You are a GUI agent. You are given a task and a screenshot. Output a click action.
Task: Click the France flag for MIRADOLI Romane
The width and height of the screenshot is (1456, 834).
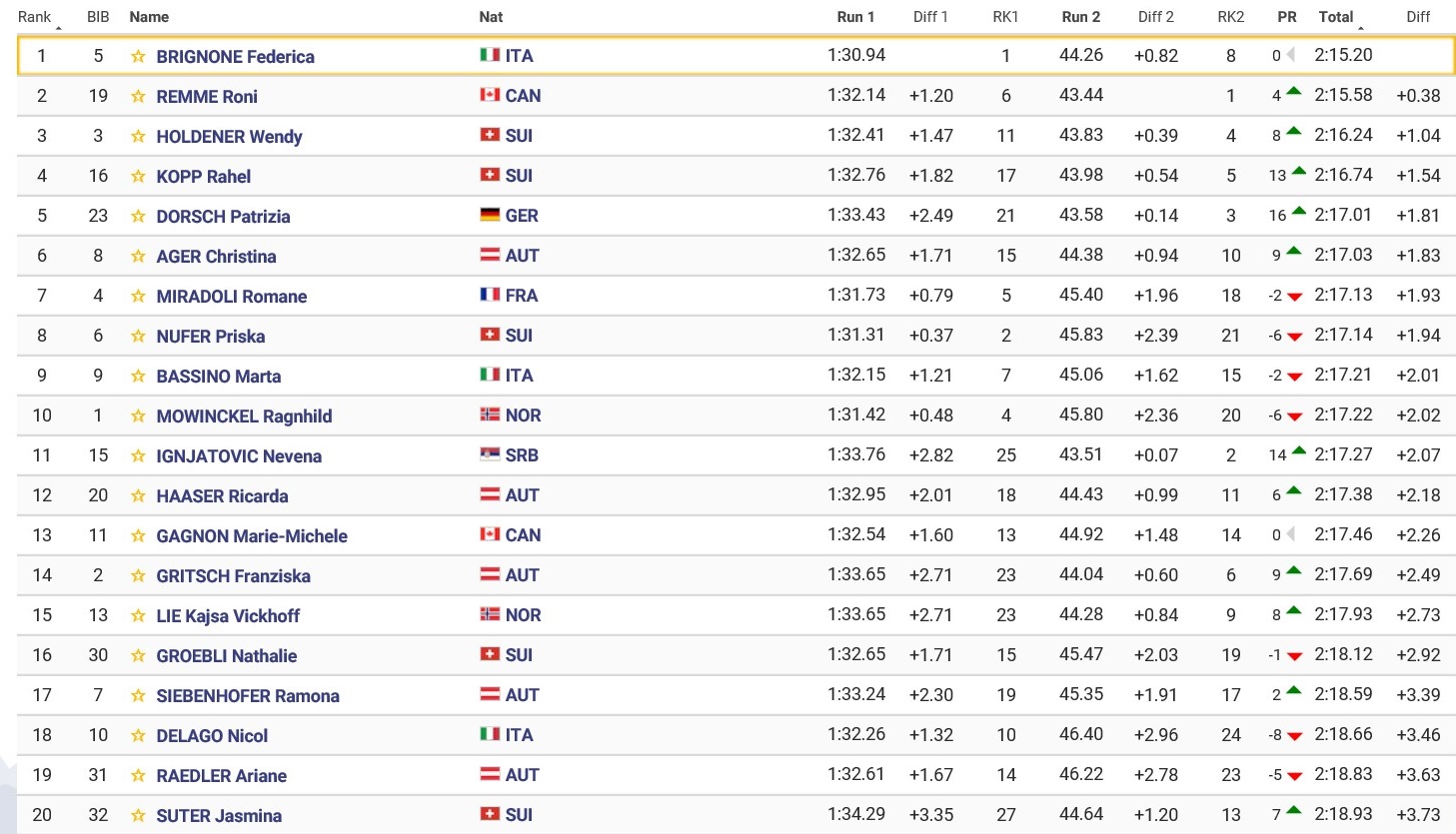[490, 296]
